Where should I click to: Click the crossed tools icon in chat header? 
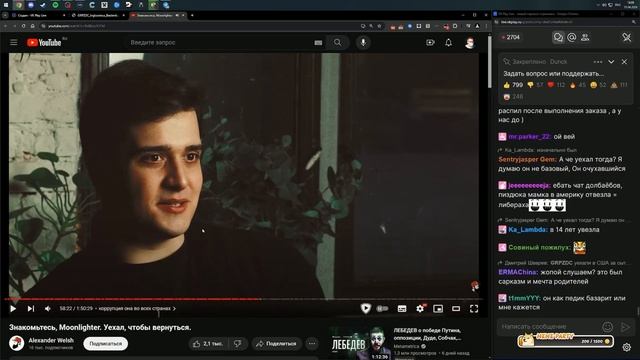coord(627,37)
